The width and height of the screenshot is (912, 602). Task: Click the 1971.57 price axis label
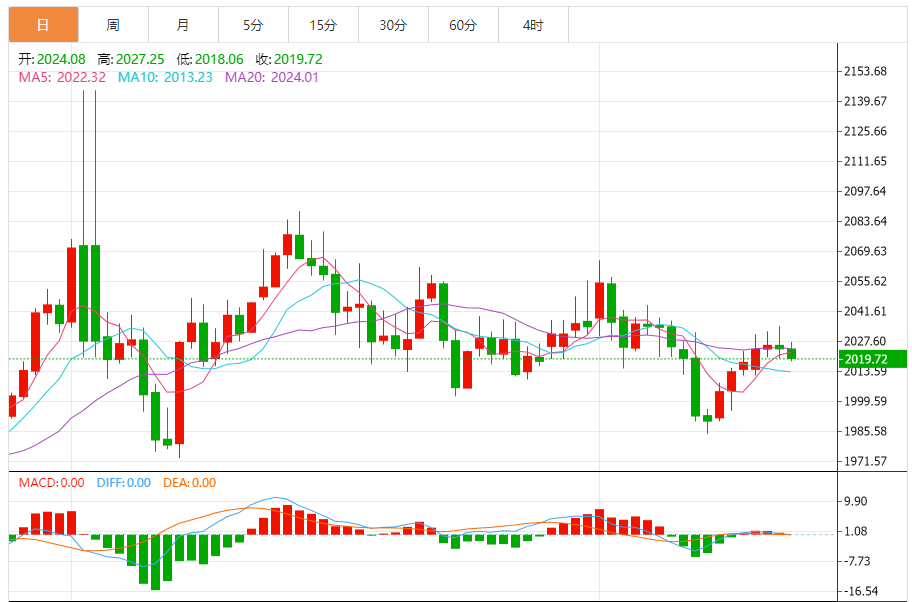[x=865, y=461]
